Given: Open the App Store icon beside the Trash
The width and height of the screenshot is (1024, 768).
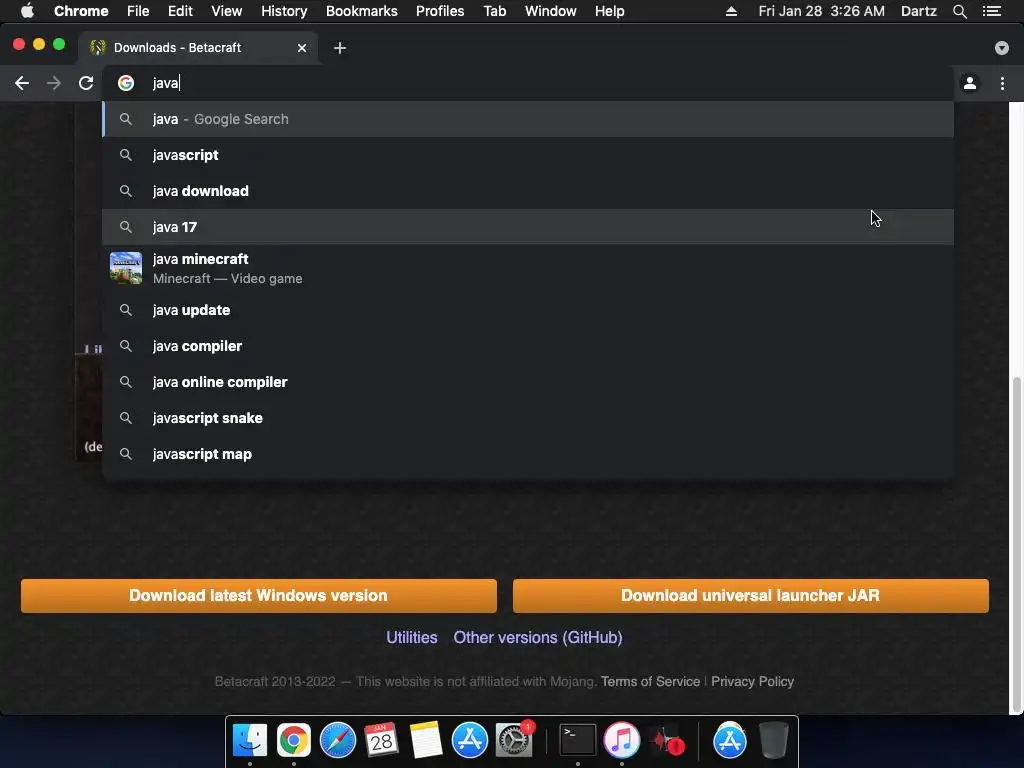Looking at the screenshot, I should (729, 741).
